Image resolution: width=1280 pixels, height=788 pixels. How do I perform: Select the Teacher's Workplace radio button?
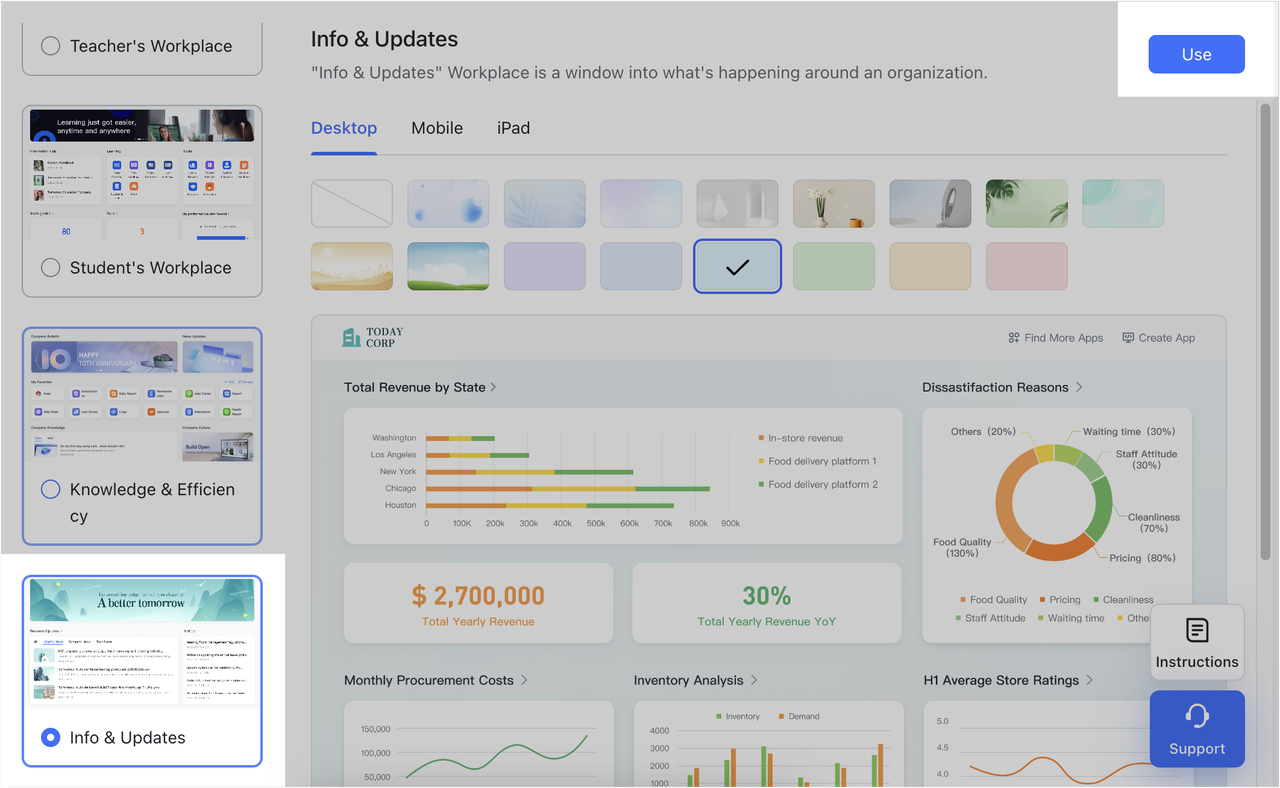50,46
